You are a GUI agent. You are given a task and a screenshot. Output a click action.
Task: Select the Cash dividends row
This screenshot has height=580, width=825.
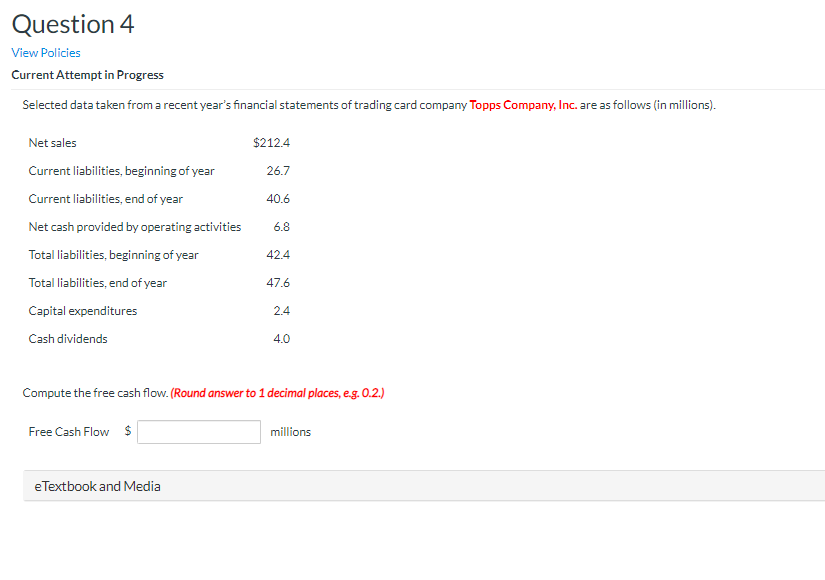[66, 338]
